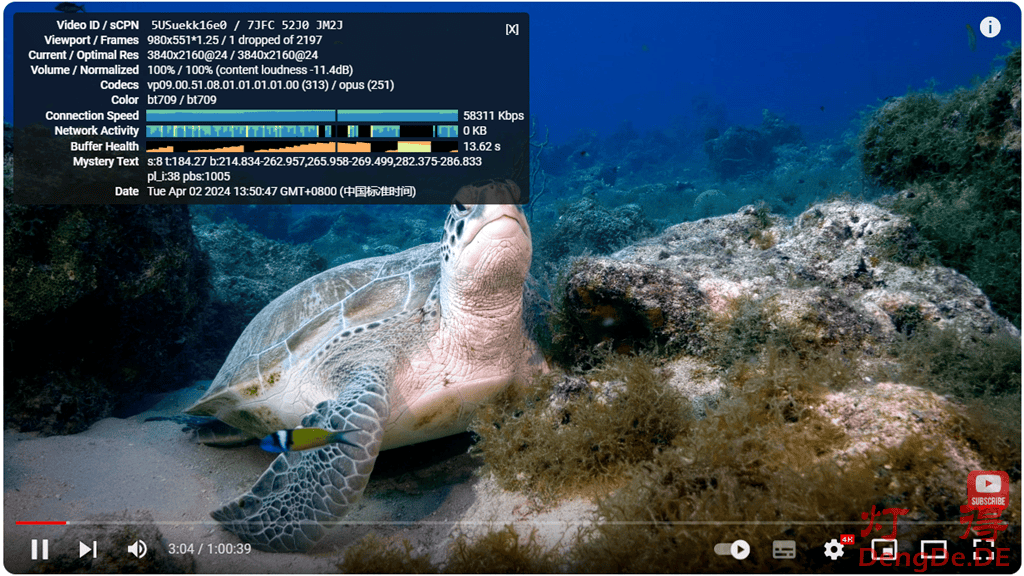
Task: Enable theater mode view
Action: point(933,549)
